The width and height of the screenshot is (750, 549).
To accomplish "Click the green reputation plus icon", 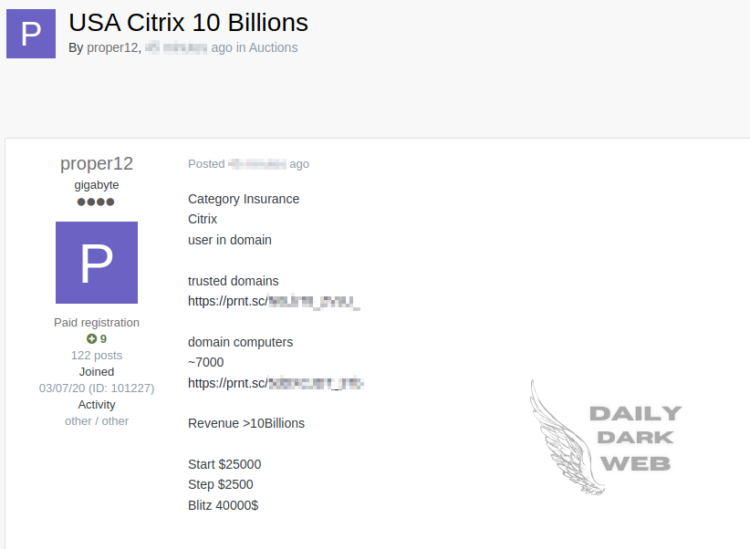I will pos(91,339).
